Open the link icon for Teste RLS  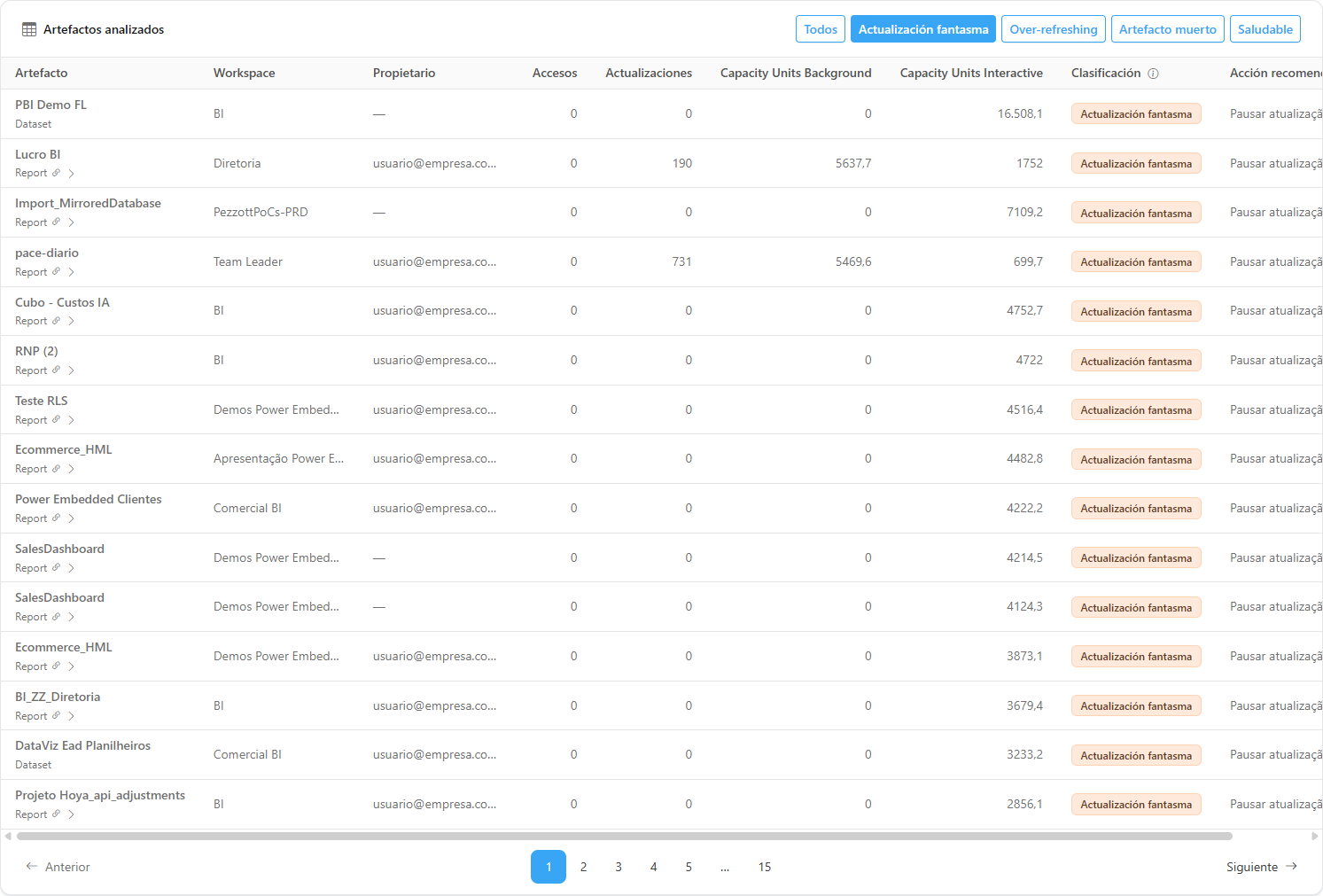tap(56, 420)
